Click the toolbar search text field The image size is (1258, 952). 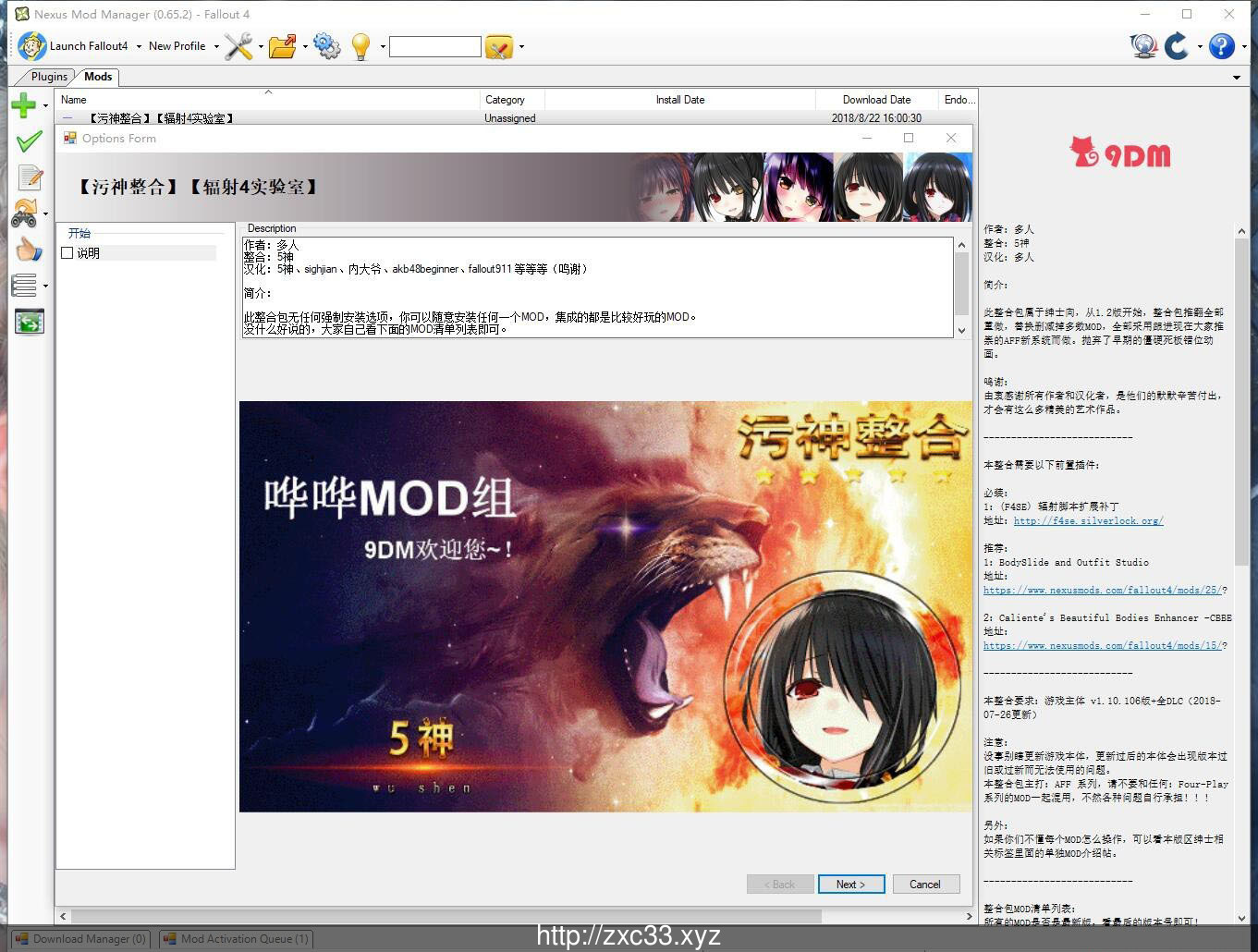434,46
